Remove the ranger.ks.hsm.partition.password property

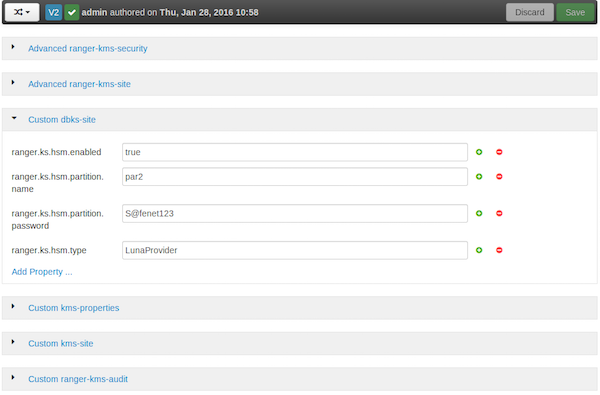click(499, 214)
